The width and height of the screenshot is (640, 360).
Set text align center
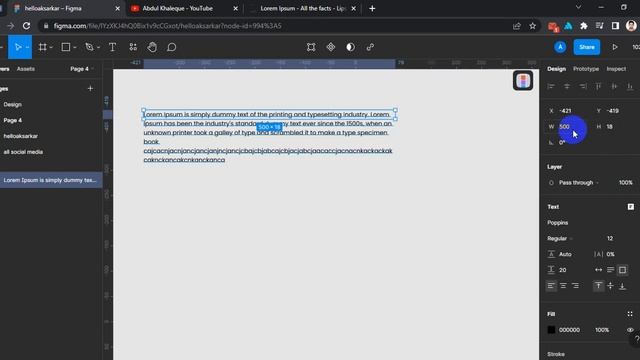click(563, 286)
